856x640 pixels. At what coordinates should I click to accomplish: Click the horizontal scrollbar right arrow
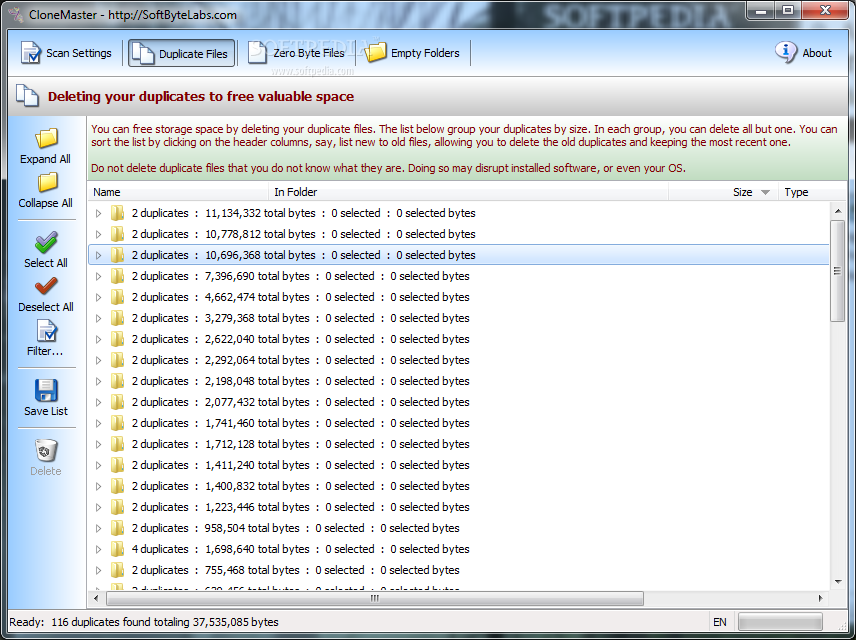pyautogui.click(x=821, y=598)
